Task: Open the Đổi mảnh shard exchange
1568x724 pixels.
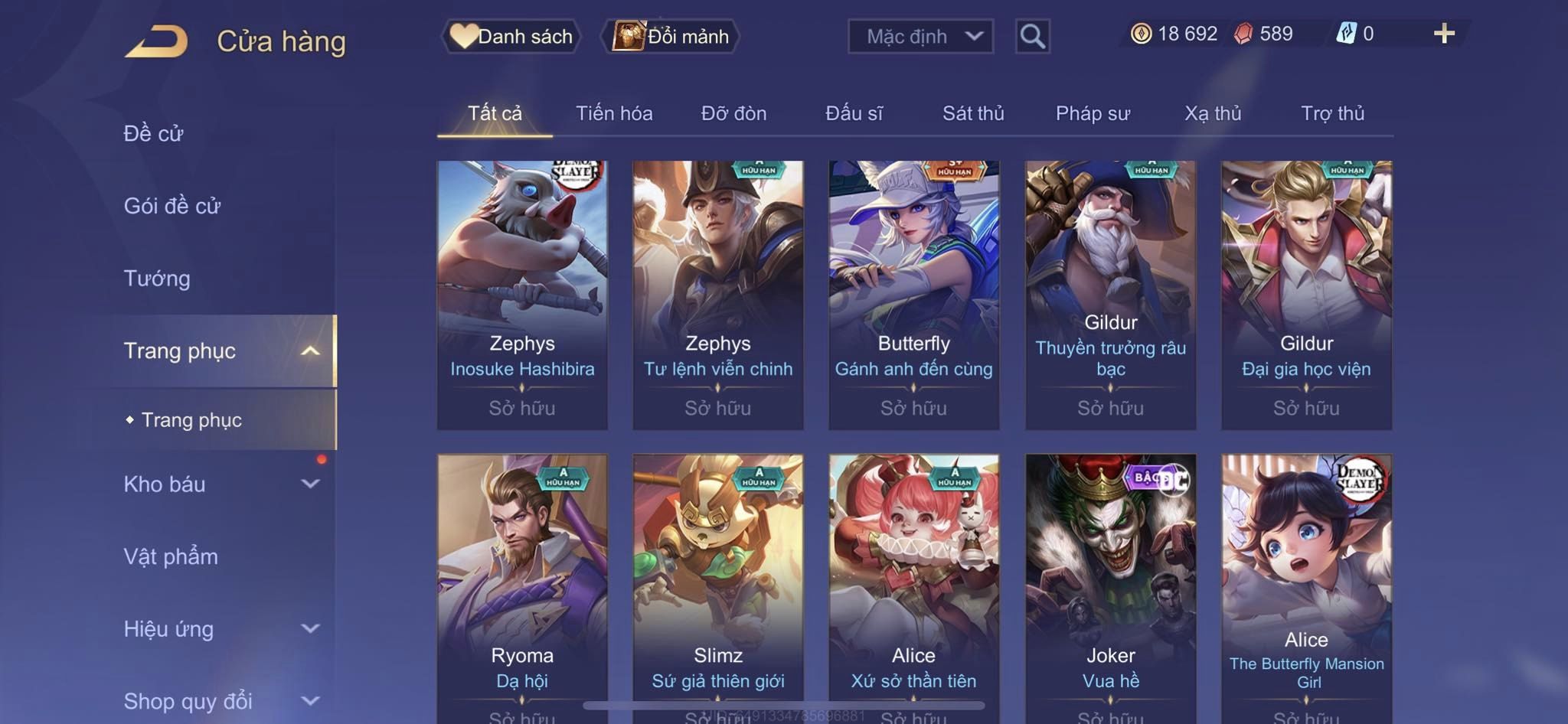Action: [671, 36]
